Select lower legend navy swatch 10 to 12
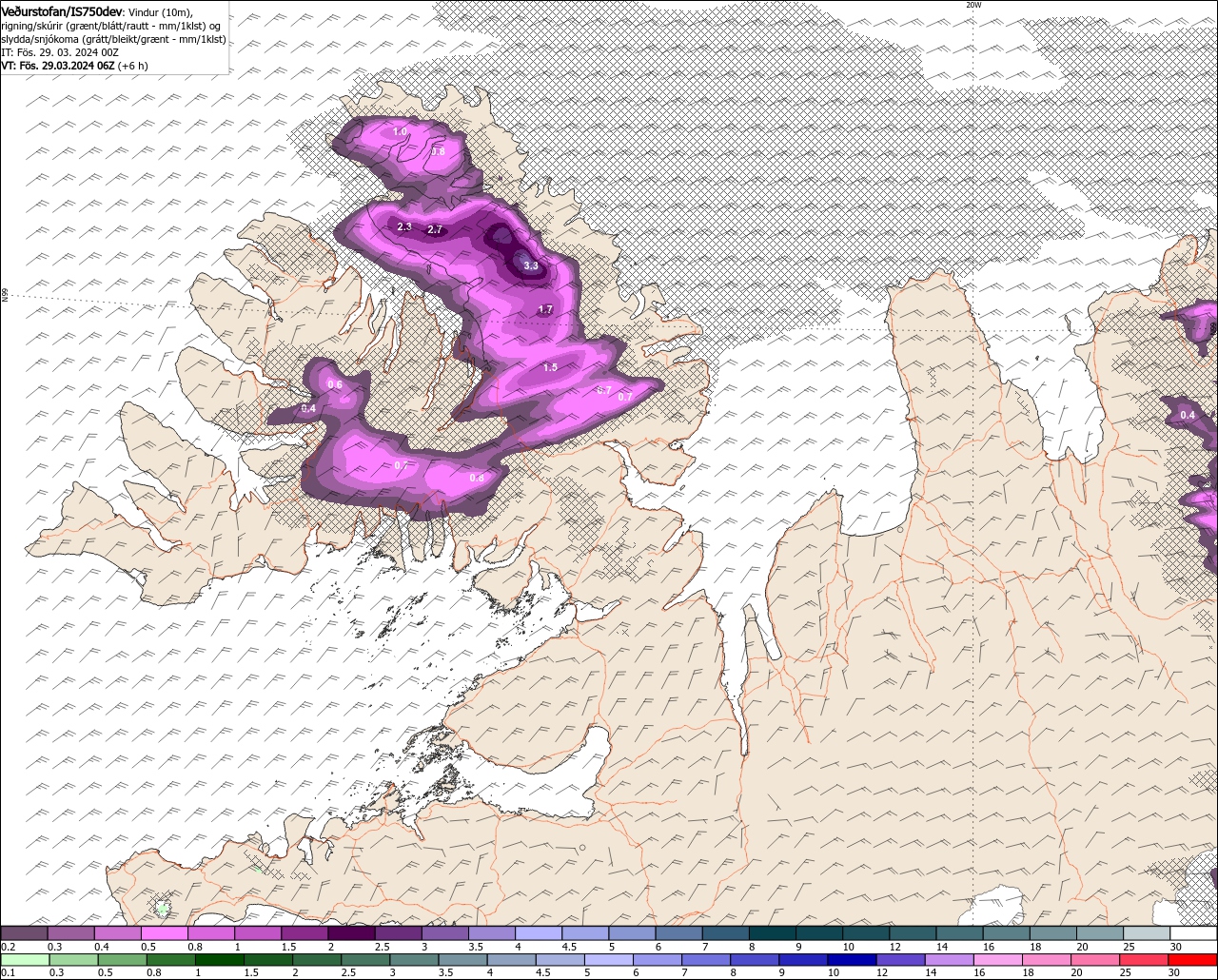 tap(854, 960)
